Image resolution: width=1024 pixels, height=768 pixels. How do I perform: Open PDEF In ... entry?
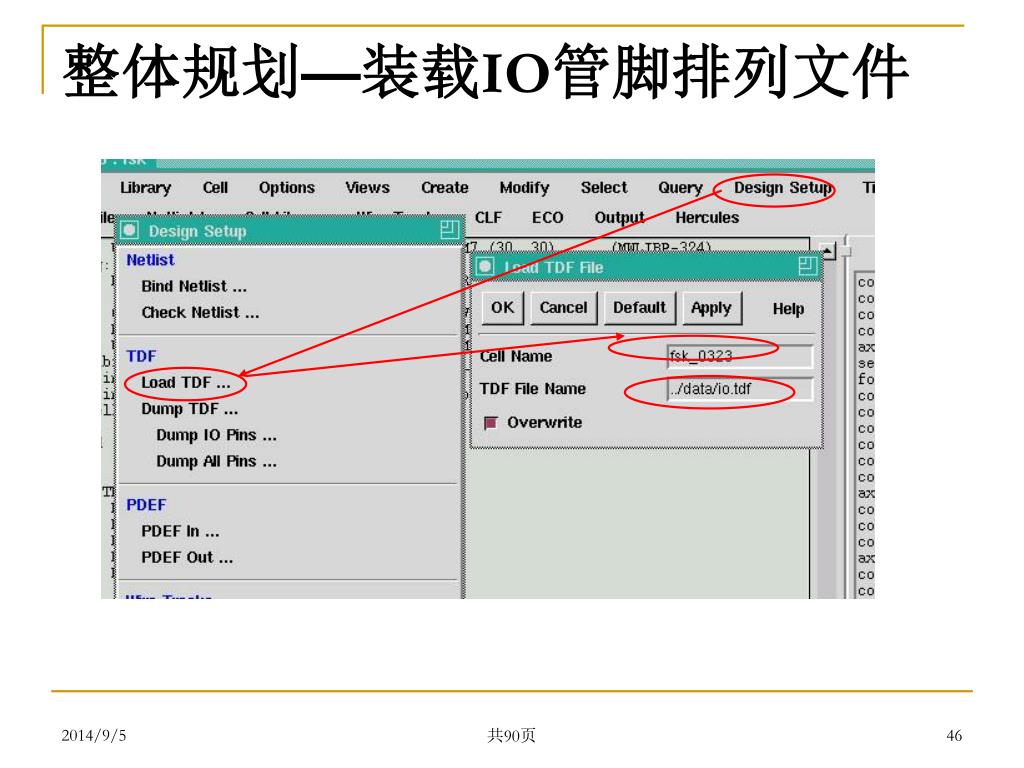(x=180, y=532)
